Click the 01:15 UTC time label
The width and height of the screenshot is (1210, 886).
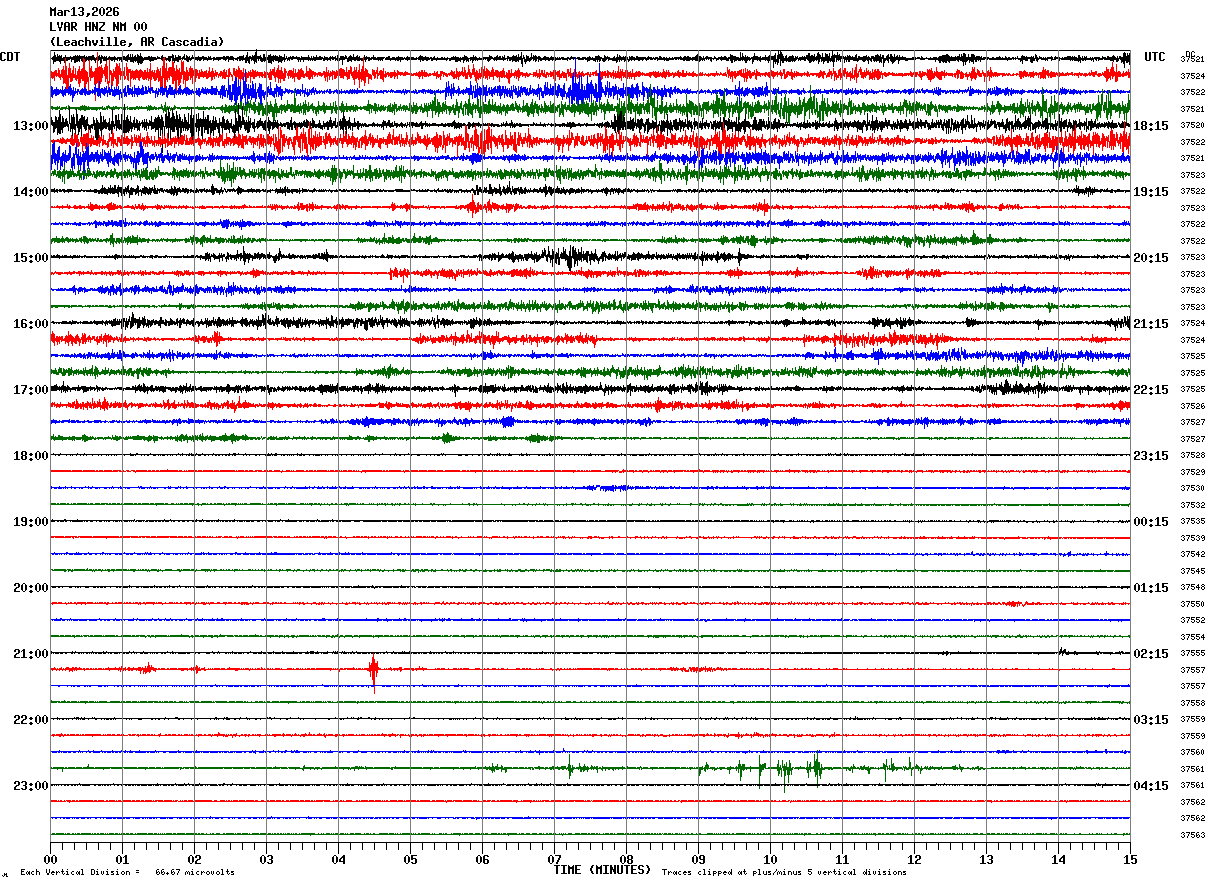(x=1151, y=588)
